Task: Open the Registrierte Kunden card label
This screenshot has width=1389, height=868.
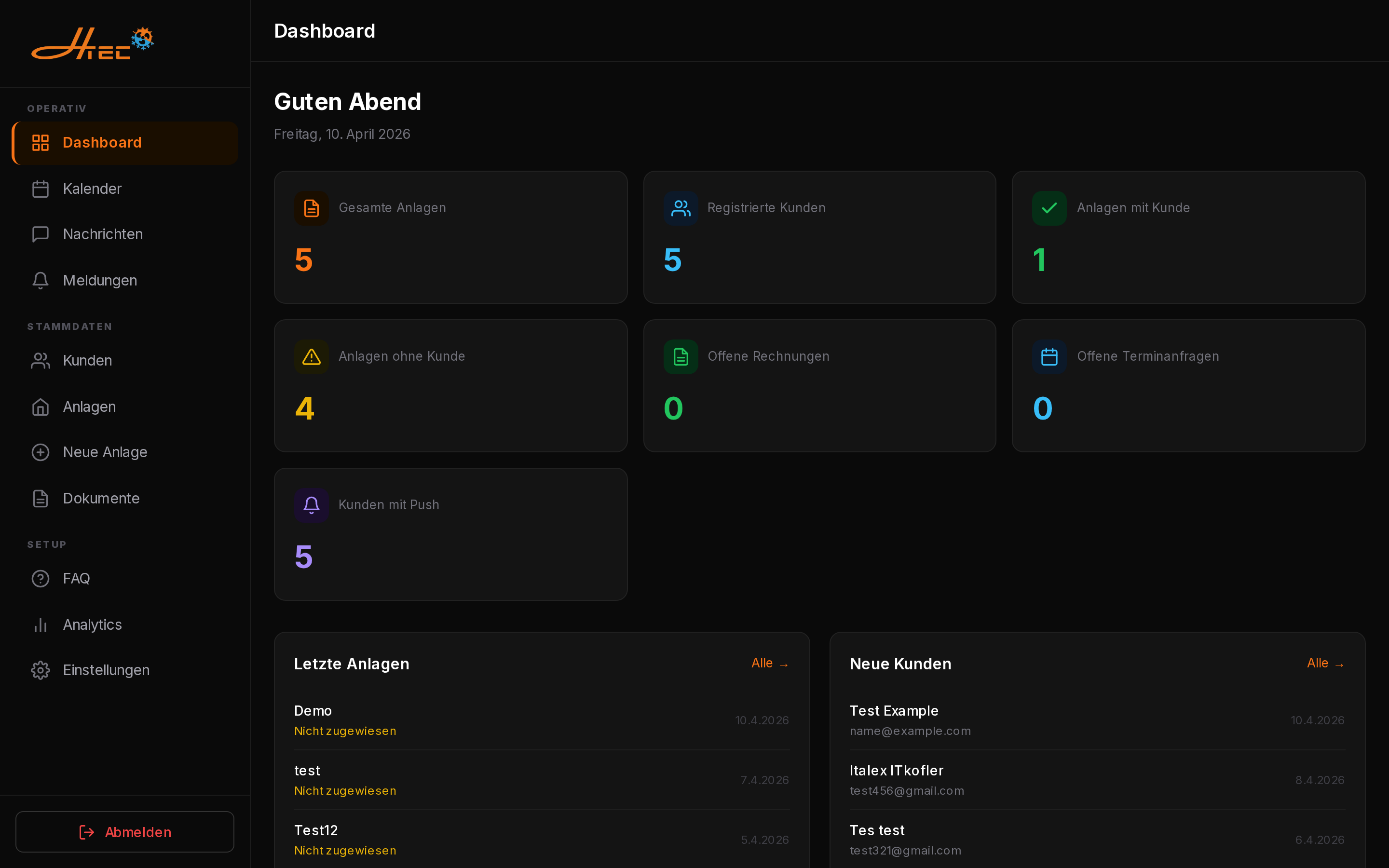Action: [x=766, y=208]
